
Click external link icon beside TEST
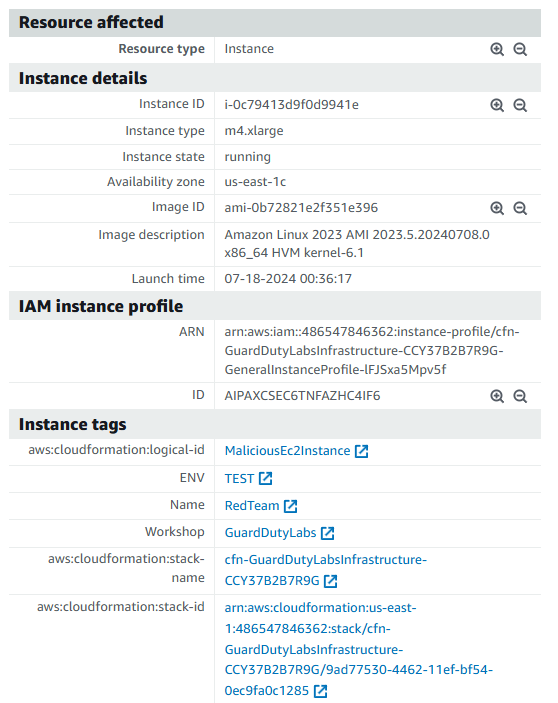click(265, 478)
